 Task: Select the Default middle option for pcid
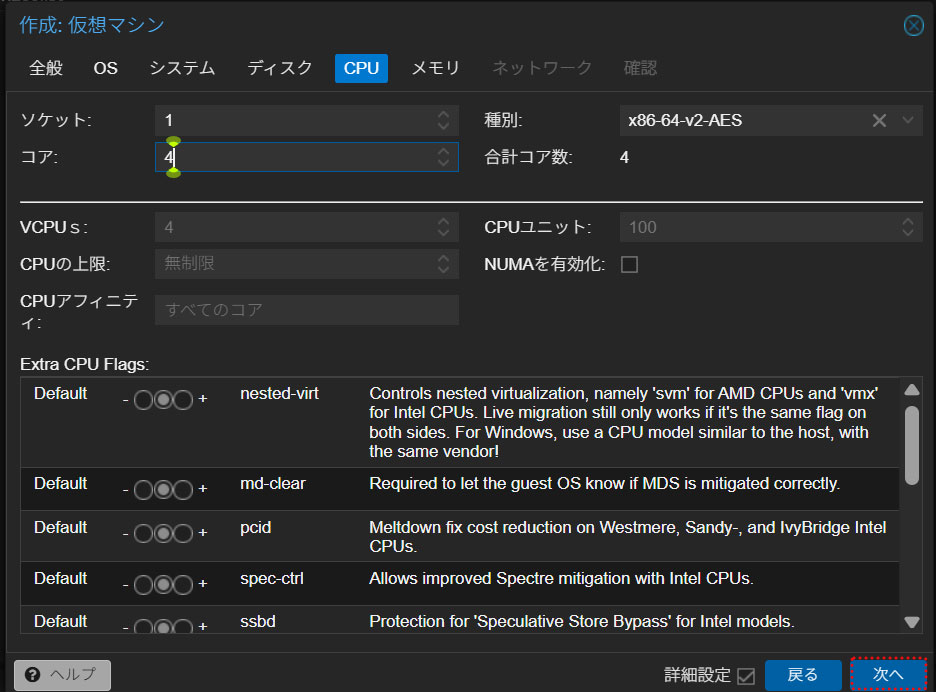(x=162, y=534)
